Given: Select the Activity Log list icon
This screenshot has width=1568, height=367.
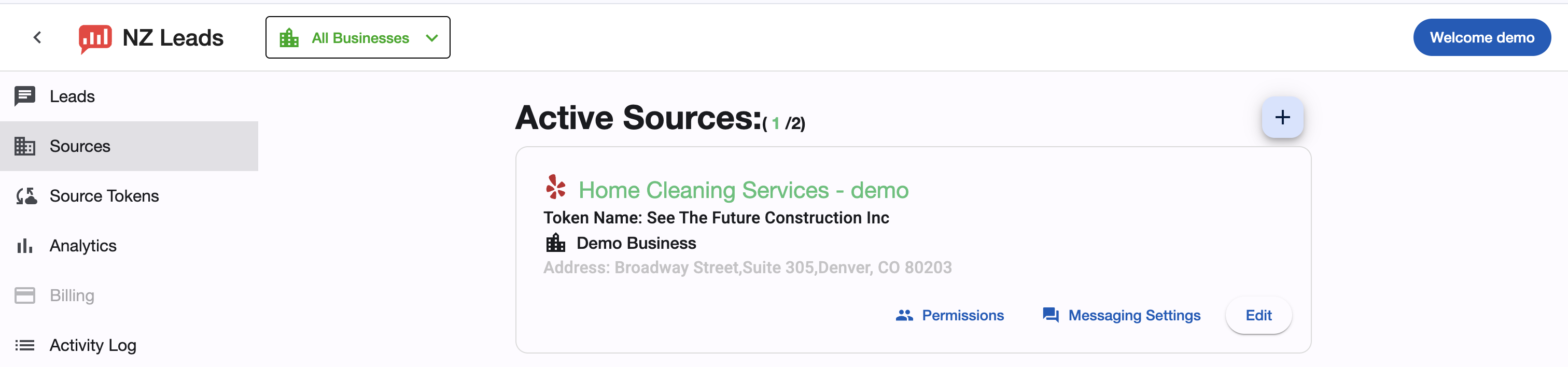Looking at the screenshot, I should 25,345.
